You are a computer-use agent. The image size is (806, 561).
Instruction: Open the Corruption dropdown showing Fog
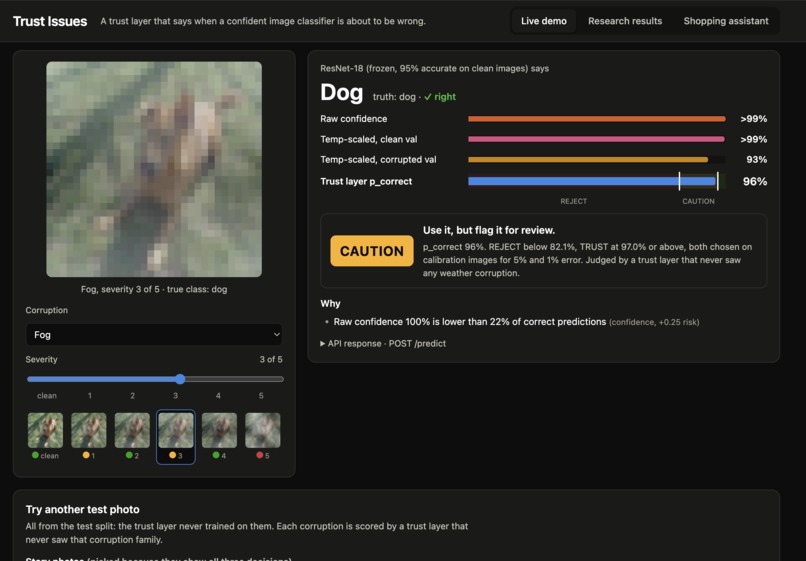[154, 335]
